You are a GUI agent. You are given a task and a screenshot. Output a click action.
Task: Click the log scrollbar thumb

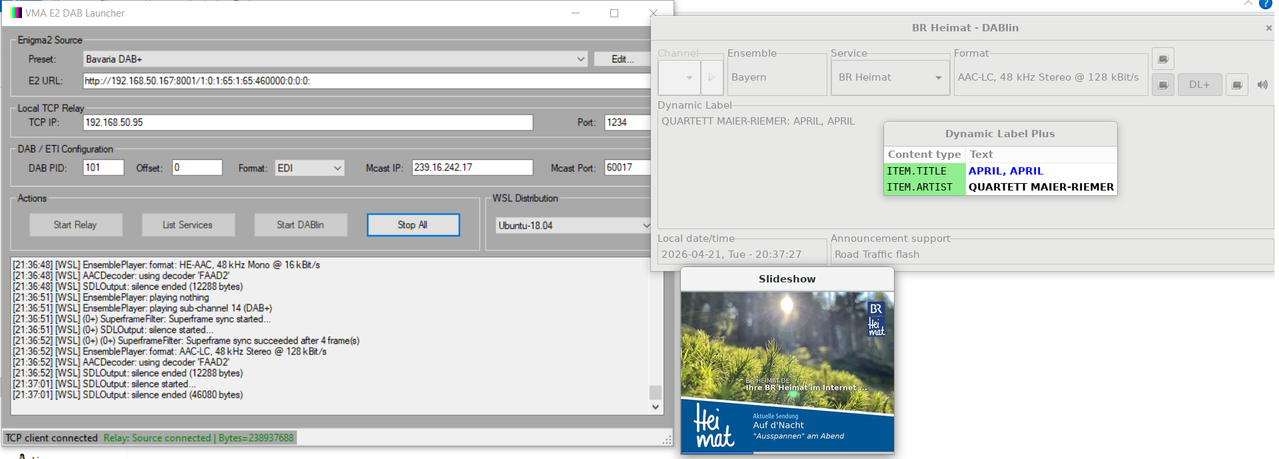tap(655, 393)
